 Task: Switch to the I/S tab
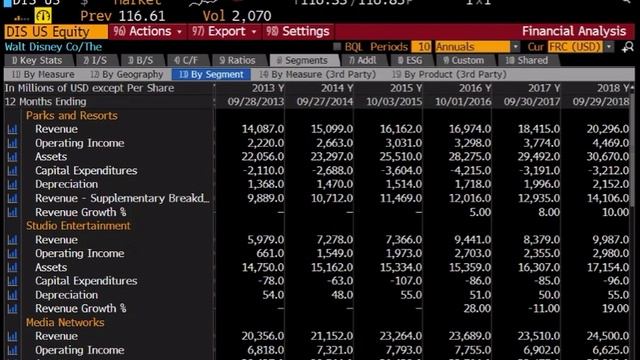click(x=96, y=60)
